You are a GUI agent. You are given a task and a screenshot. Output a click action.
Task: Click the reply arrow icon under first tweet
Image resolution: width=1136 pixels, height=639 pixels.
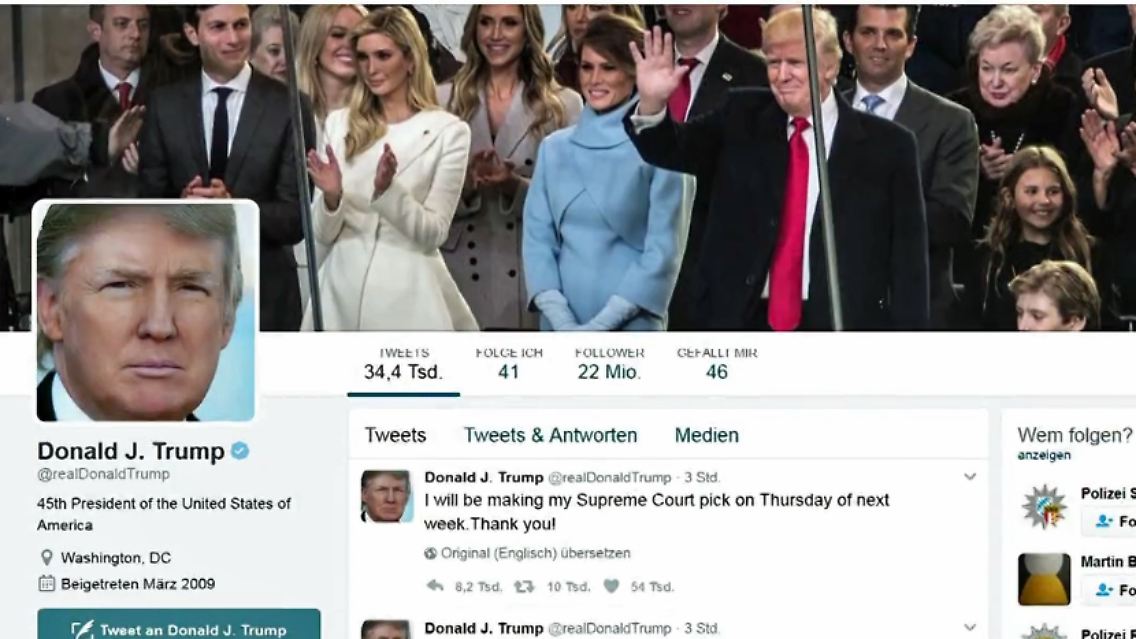pos(435,586)
